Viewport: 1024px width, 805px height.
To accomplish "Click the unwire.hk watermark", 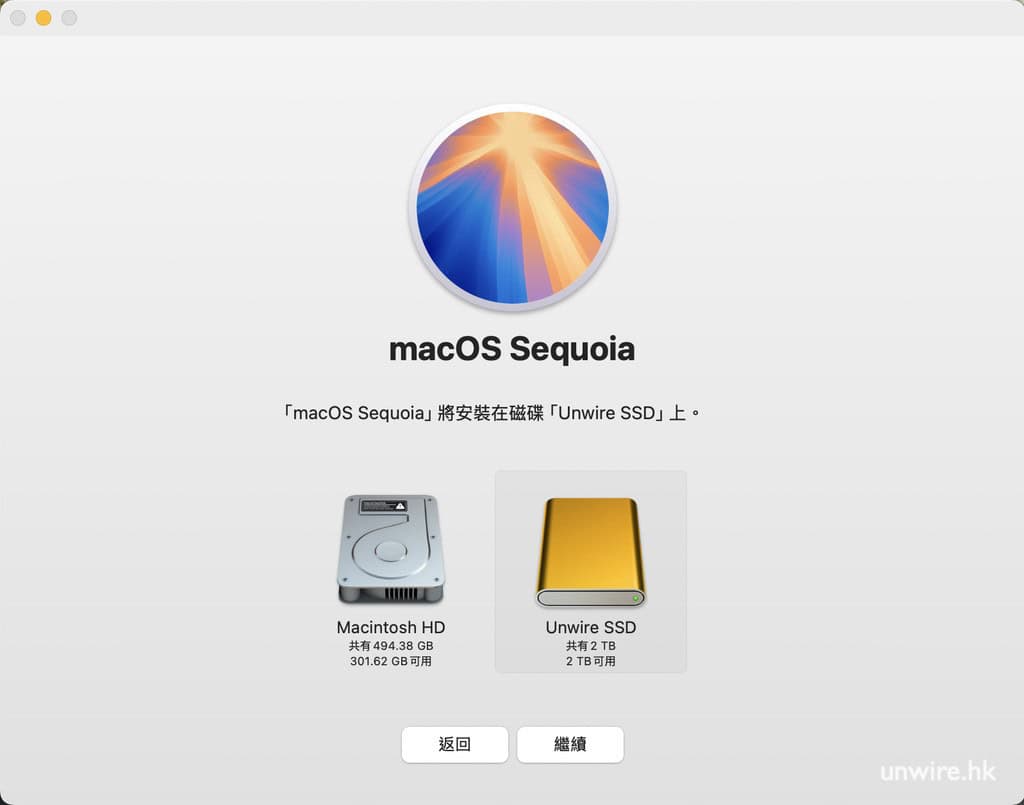I will click(x=938, y=771).
